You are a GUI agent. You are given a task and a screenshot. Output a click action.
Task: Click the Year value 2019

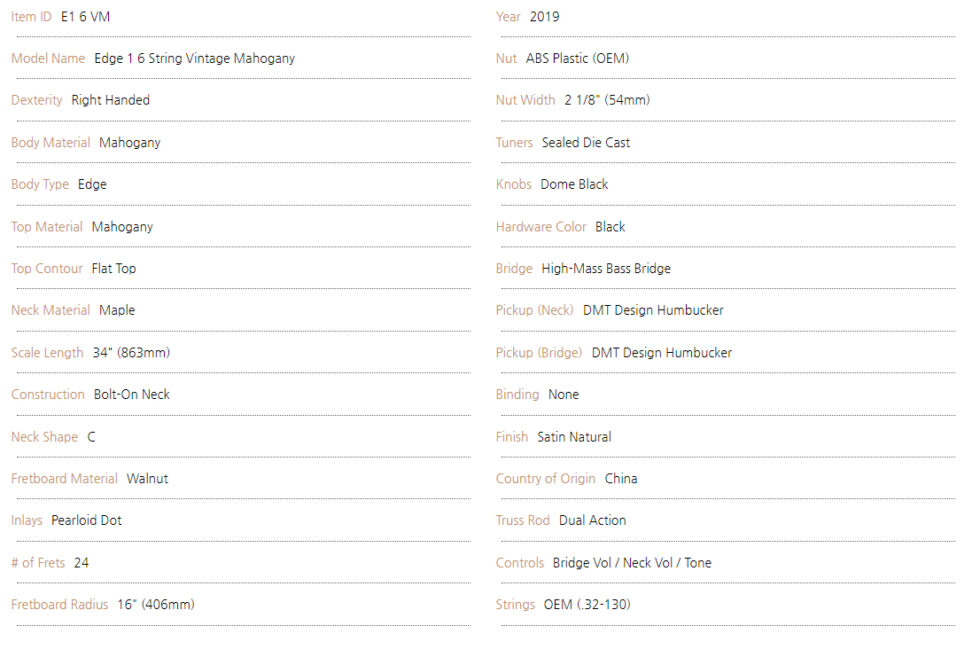[544, 17]
